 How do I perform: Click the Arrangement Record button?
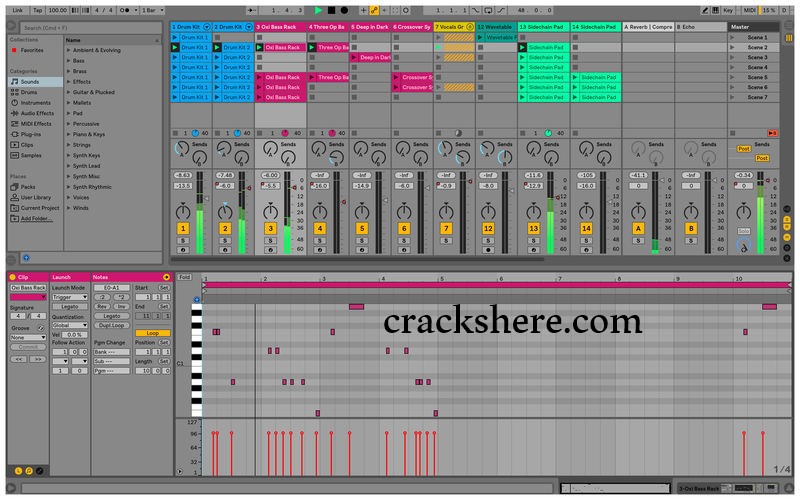344,10
